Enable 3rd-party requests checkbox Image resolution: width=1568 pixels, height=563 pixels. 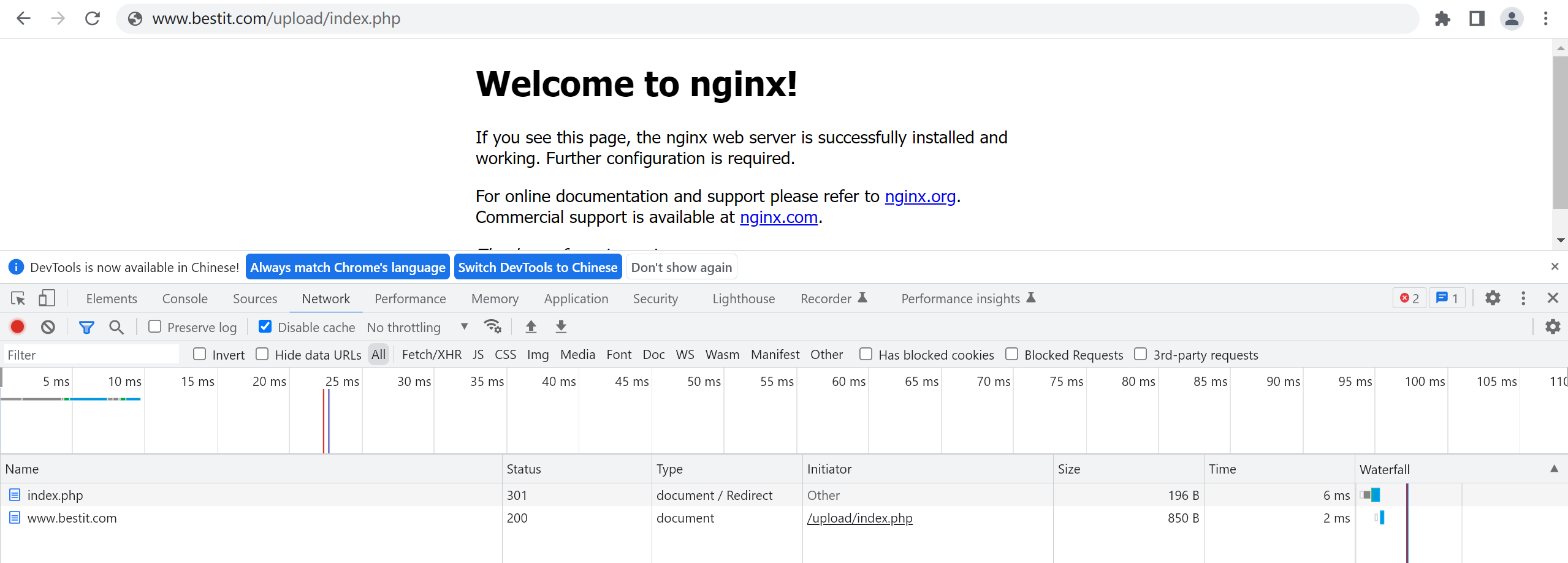1140,354
